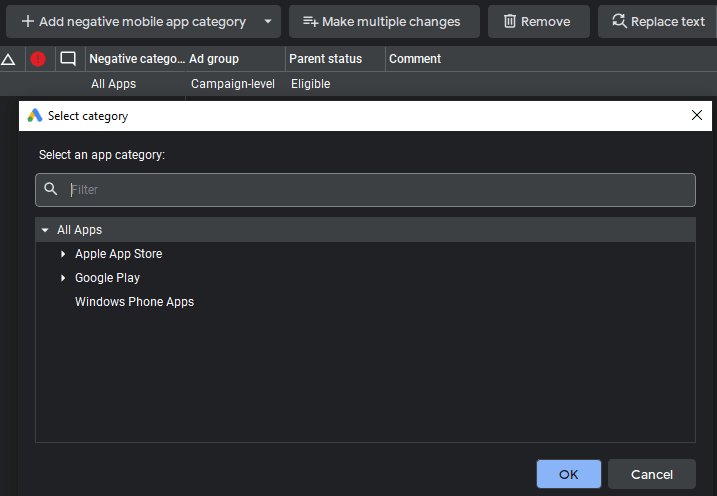
Task: Open Replace text tool
Action: tap(658, 21)
